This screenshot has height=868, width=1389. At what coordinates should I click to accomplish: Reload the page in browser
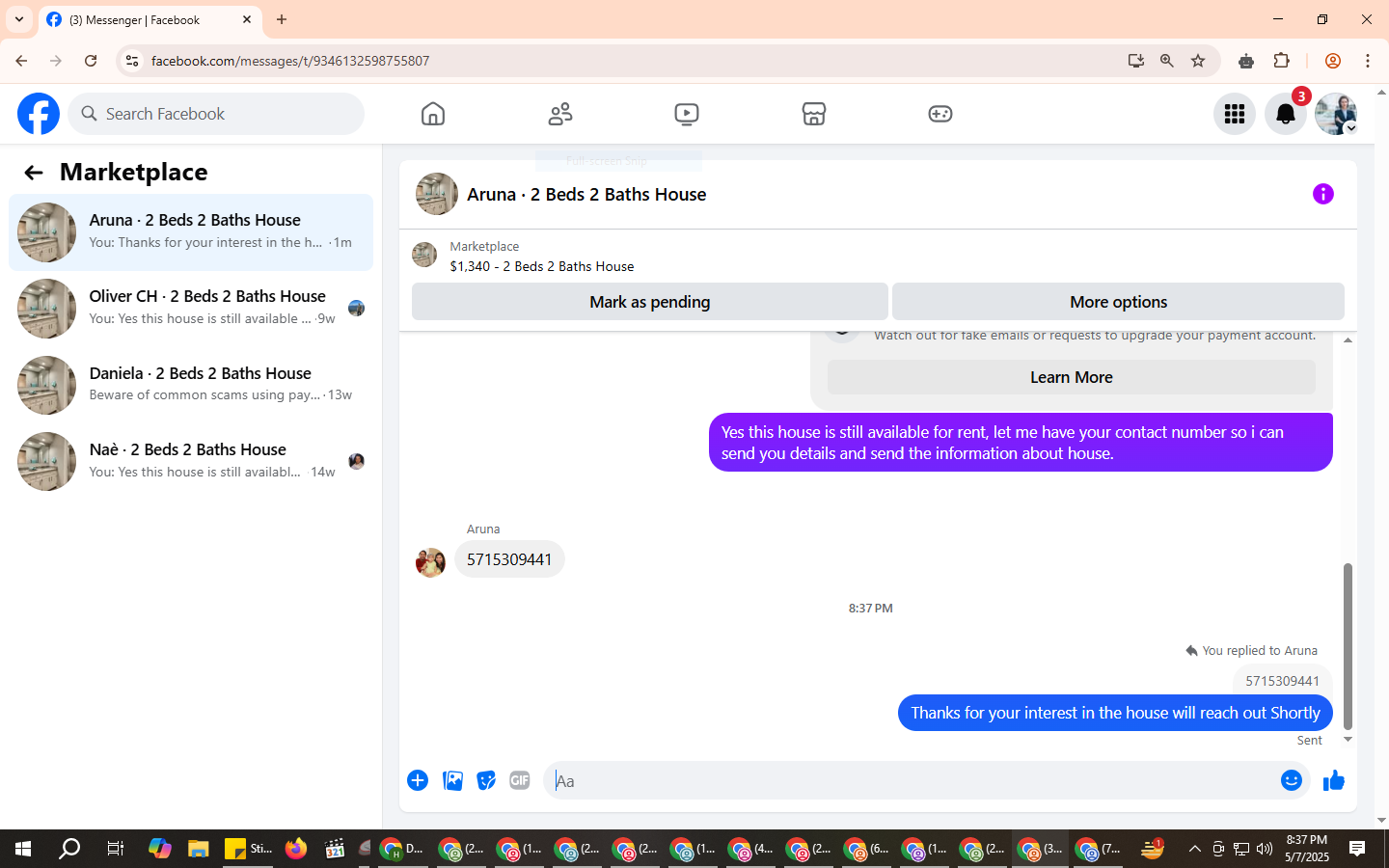[91, 61]
